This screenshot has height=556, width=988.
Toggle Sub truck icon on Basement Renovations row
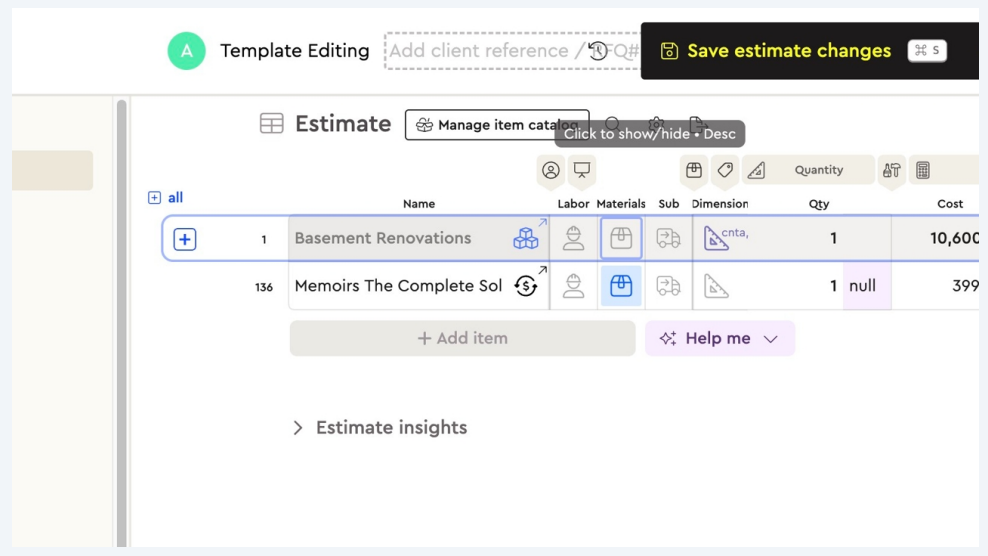[x=668, y=238]
